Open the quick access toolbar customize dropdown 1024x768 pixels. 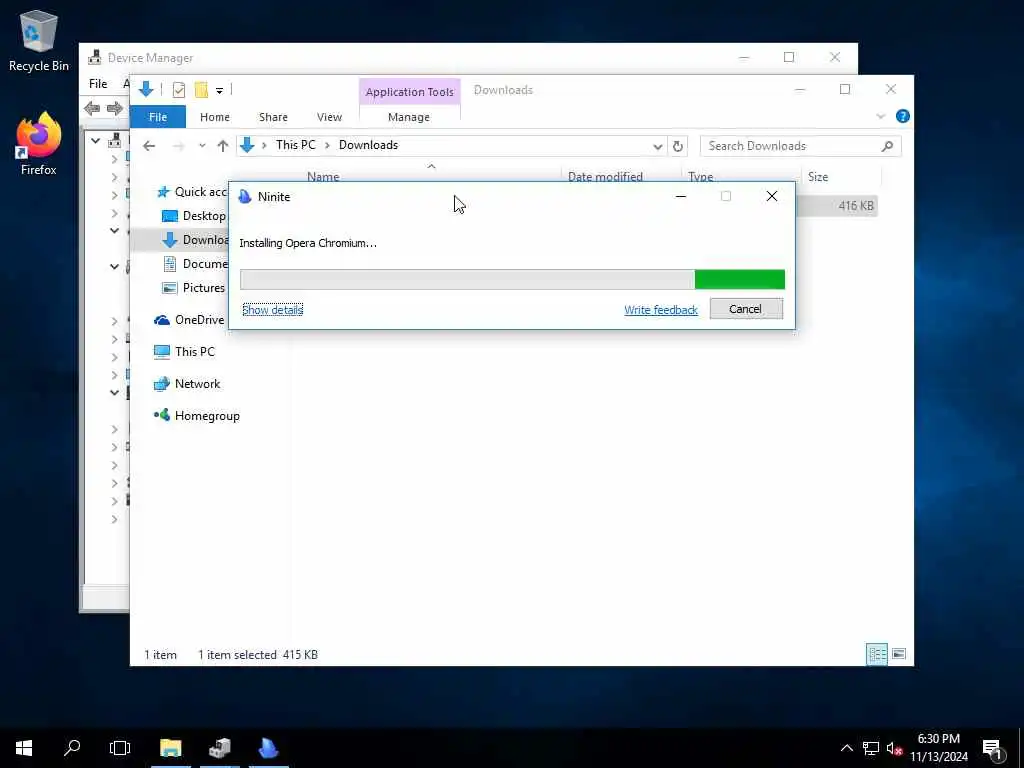tap(219, 91)
